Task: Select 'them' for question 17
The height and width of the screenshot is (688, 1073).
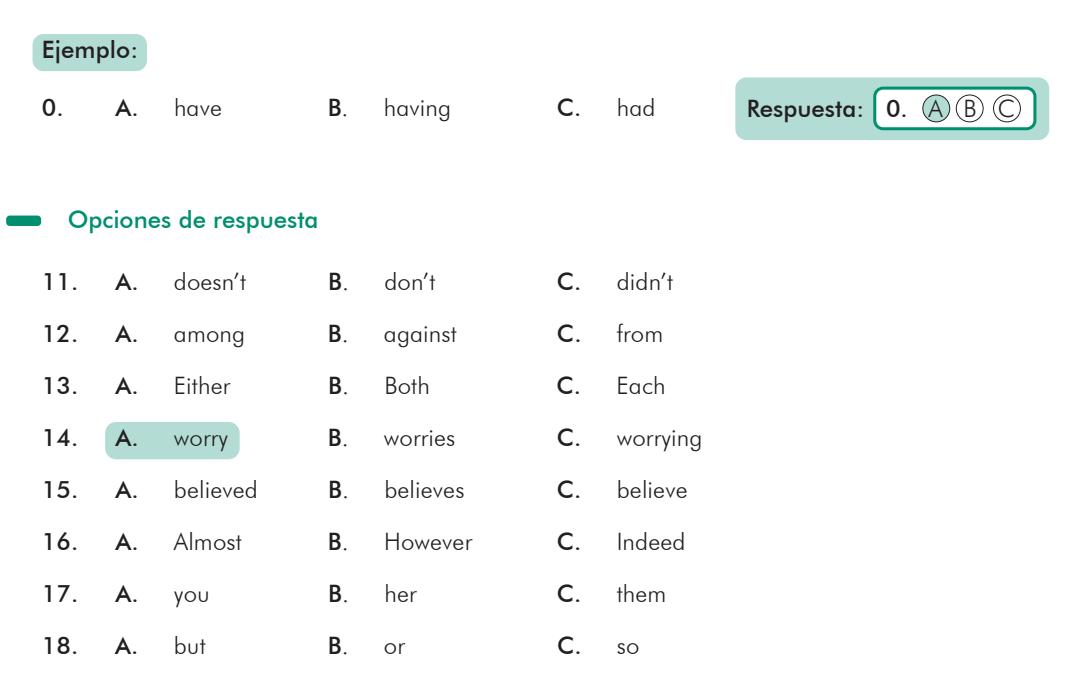Action: click(x=638, y=595)
